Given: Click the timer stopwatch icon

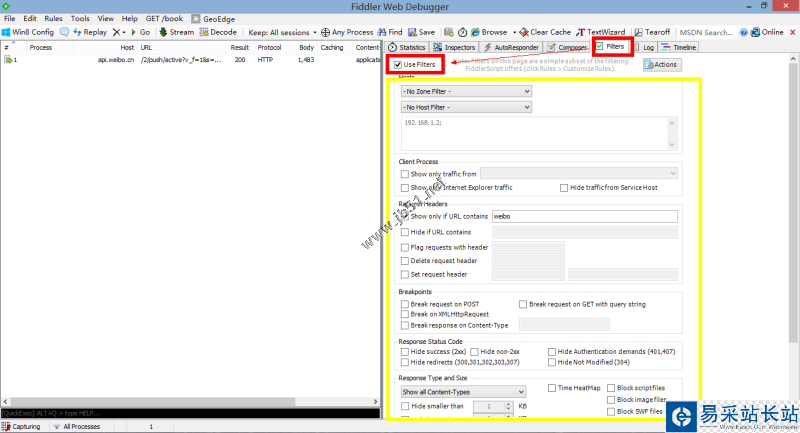Looking at the screenshot, I should (462, 32).
